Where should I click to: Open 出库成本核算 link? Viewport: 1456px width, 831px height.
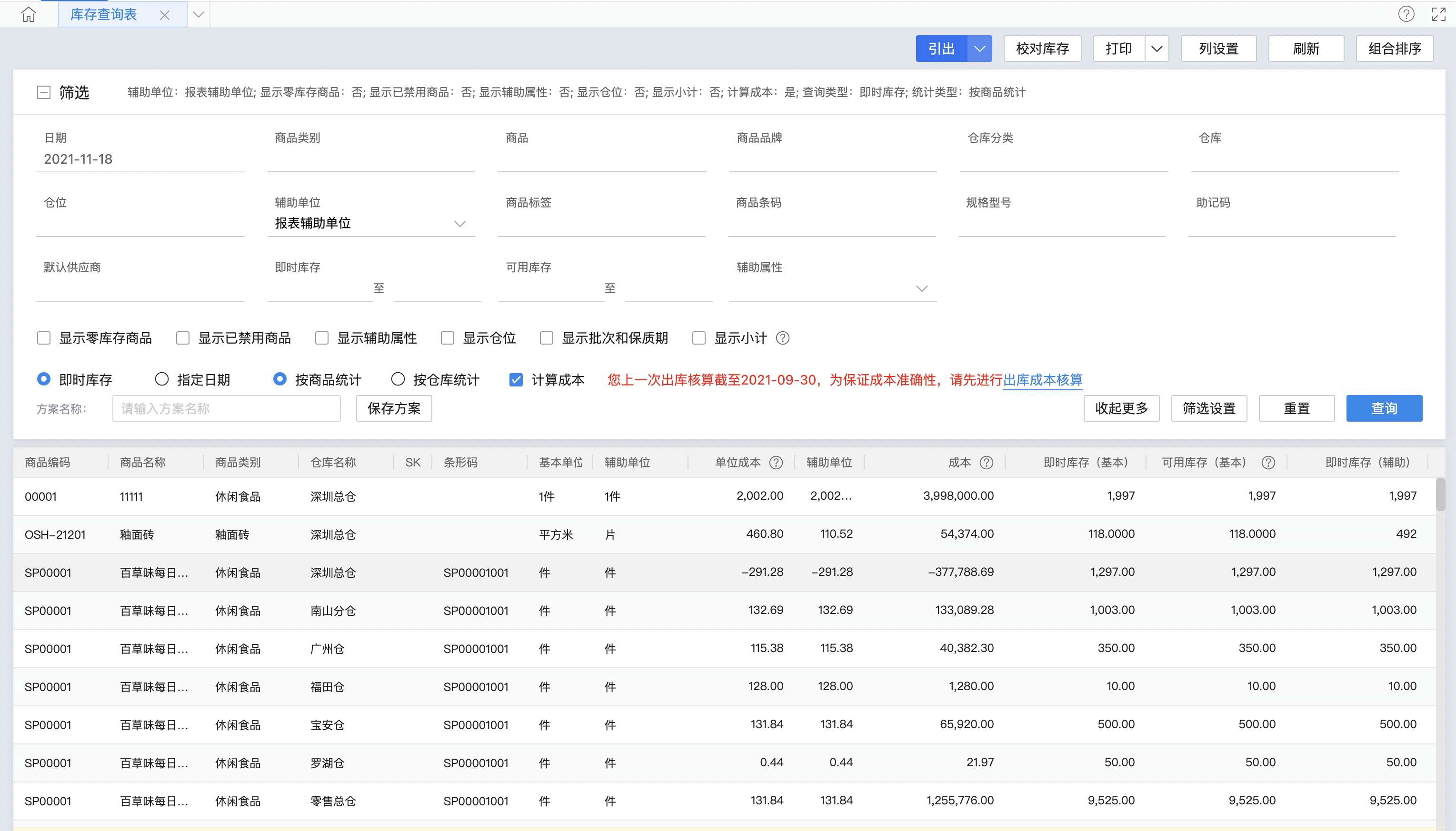[x=1042, y=379]
